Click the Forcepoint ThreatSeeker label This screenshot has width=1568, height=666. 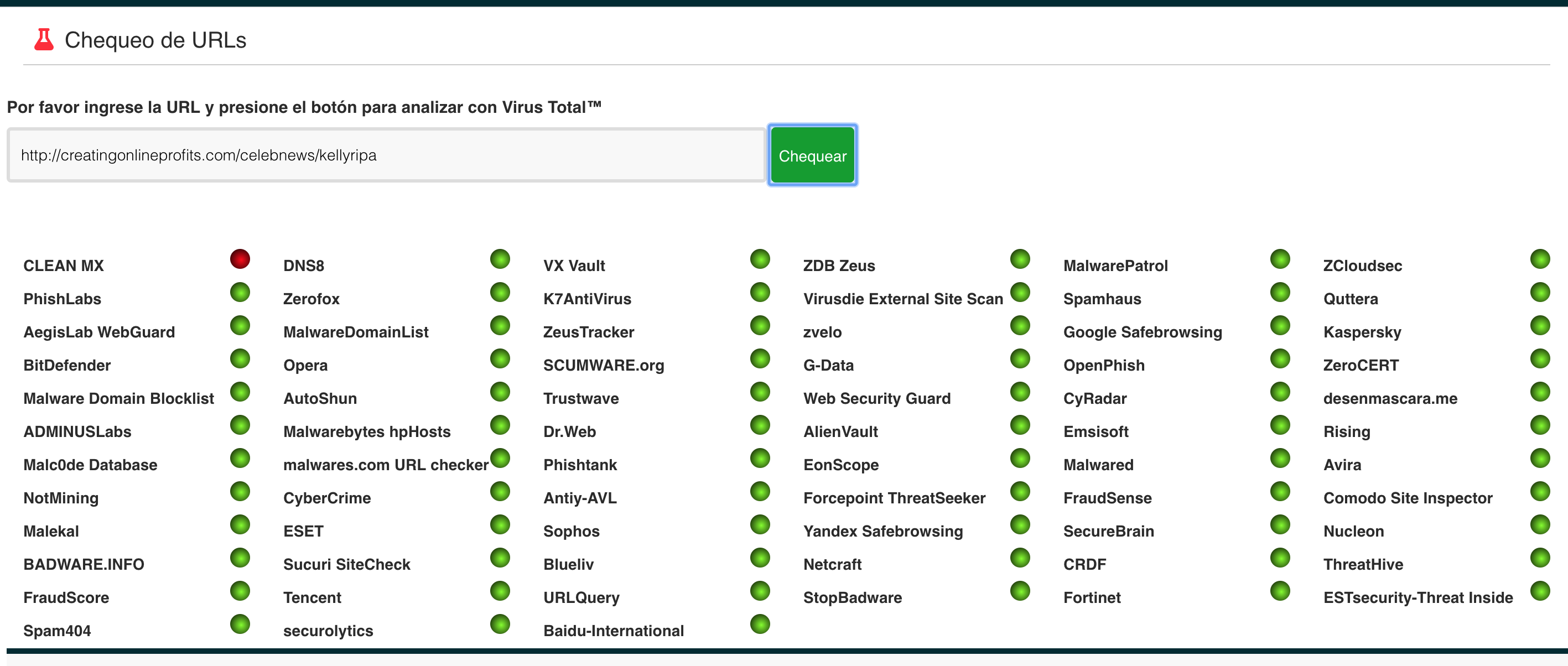894,498
